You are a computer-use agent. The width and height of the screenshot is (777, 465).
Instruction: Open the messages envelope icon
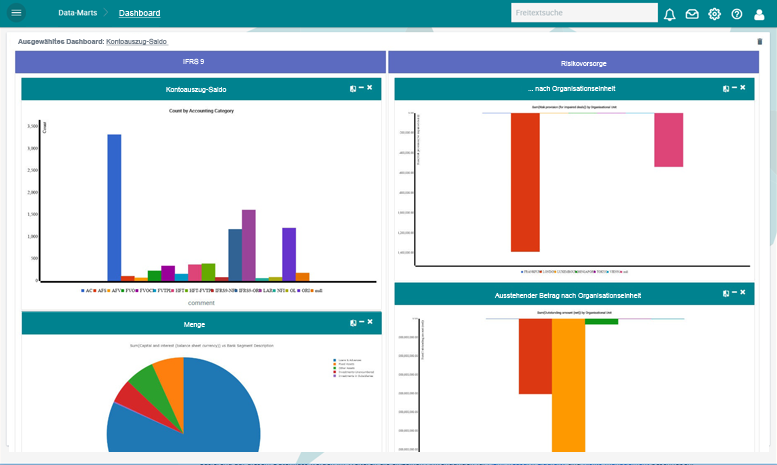point(692,14)
